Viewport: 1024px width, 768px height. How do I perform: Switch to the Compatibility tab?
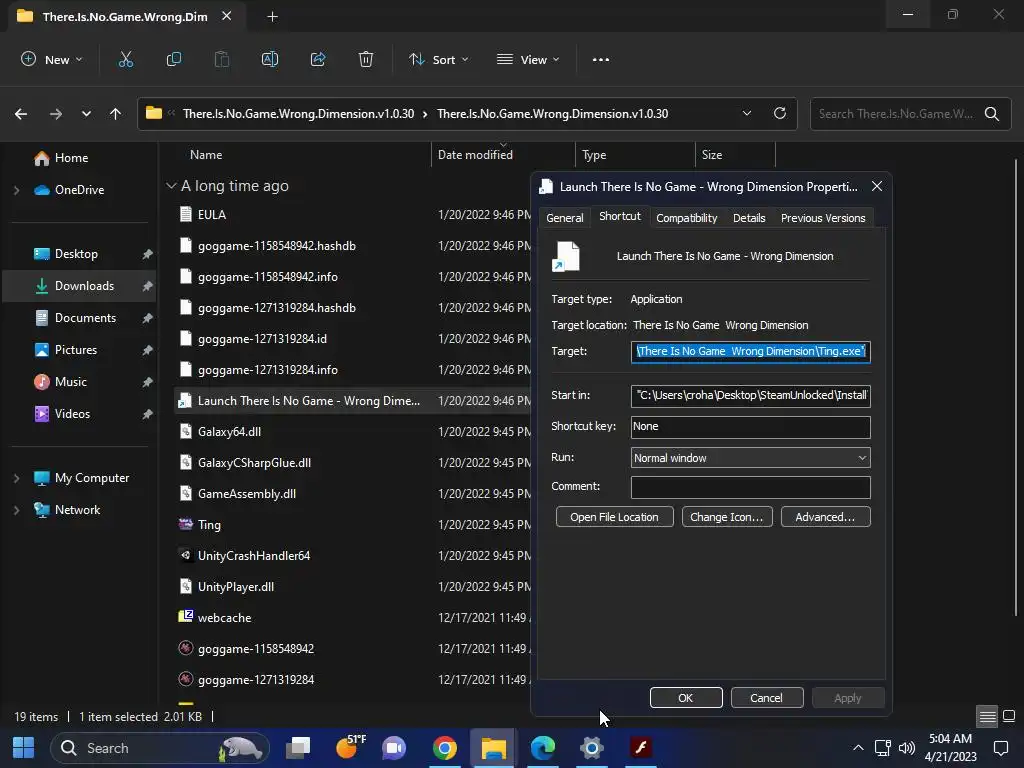(x=686, y=218)
